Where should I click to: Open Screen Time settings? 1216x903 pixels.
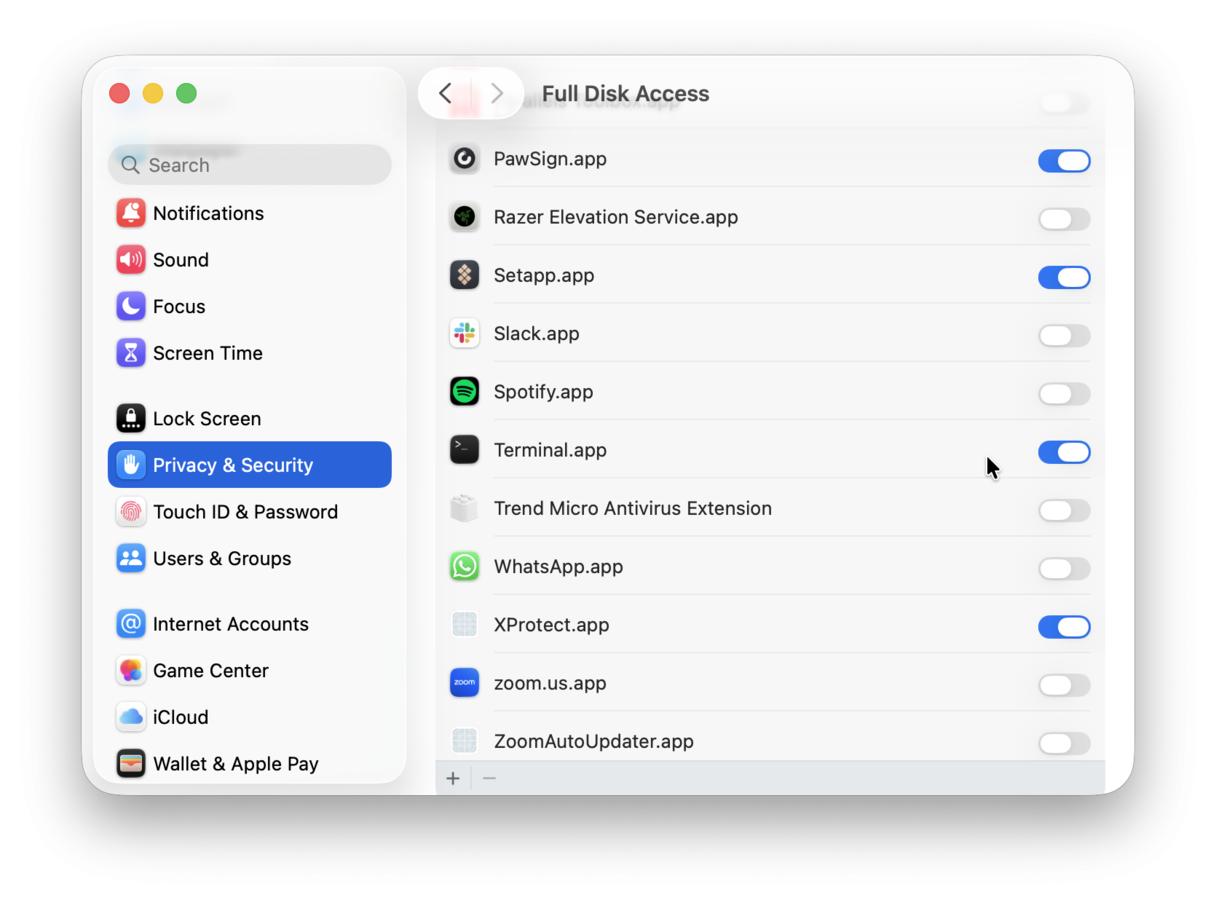(249, 353)
